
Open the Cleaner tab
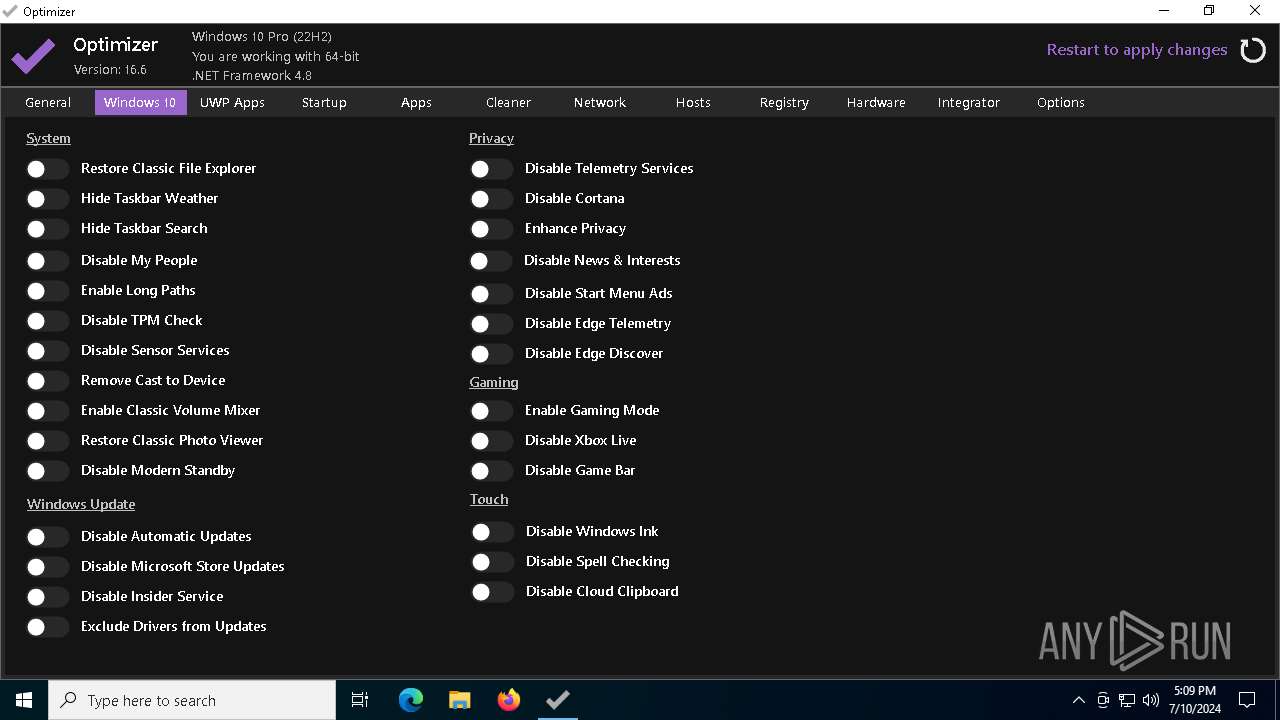pyautogui.click(x=508, y=102)
